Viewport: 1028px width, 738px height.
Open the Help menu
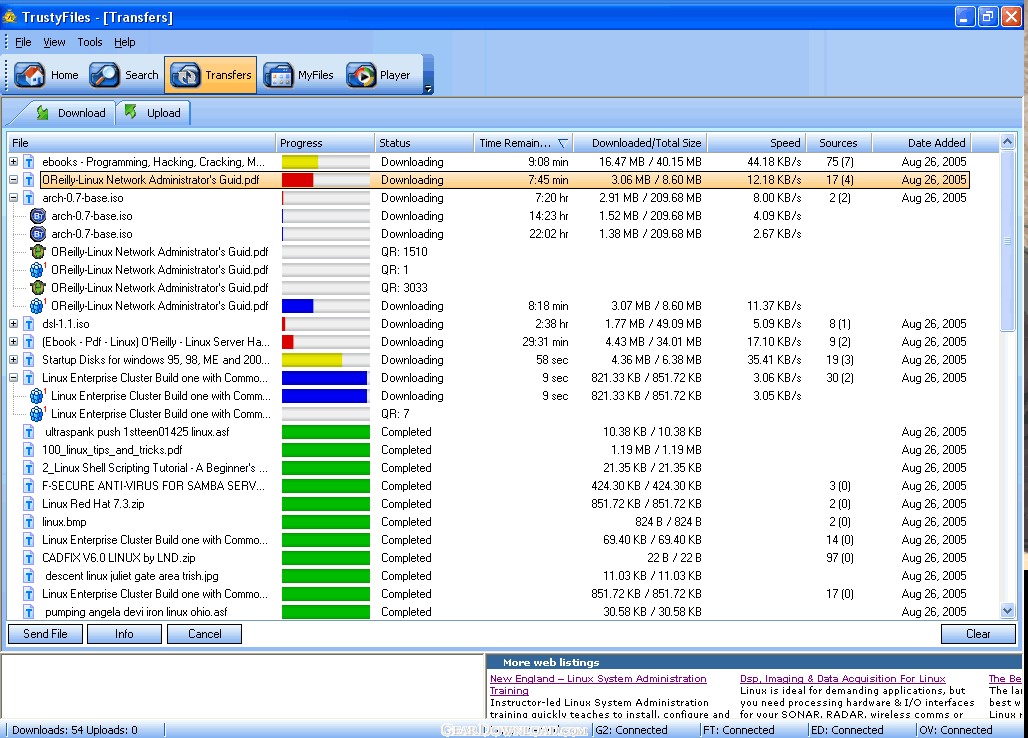tap(125, 42)
